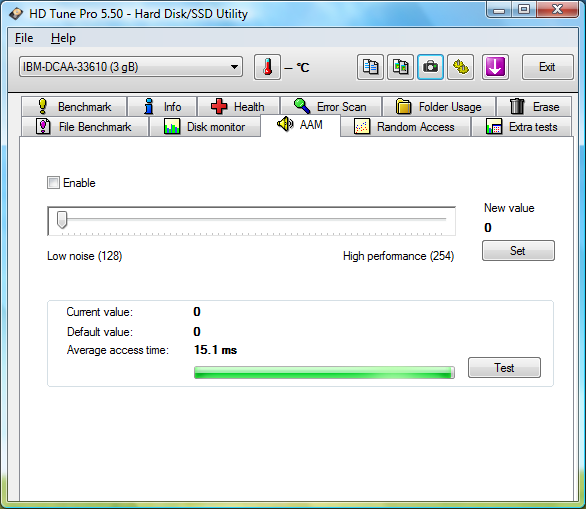
Task: Open the File Benchmark tab
Action: (x=85, y=127)
